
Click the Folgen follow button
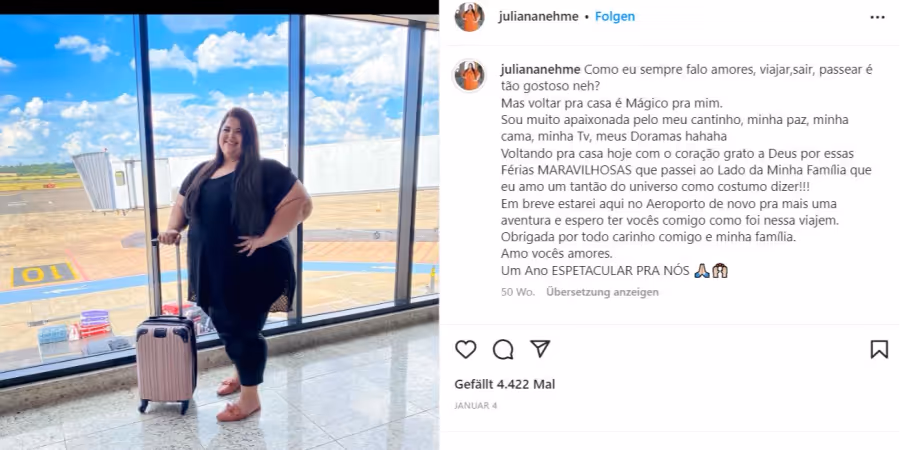tap(615, 17)
